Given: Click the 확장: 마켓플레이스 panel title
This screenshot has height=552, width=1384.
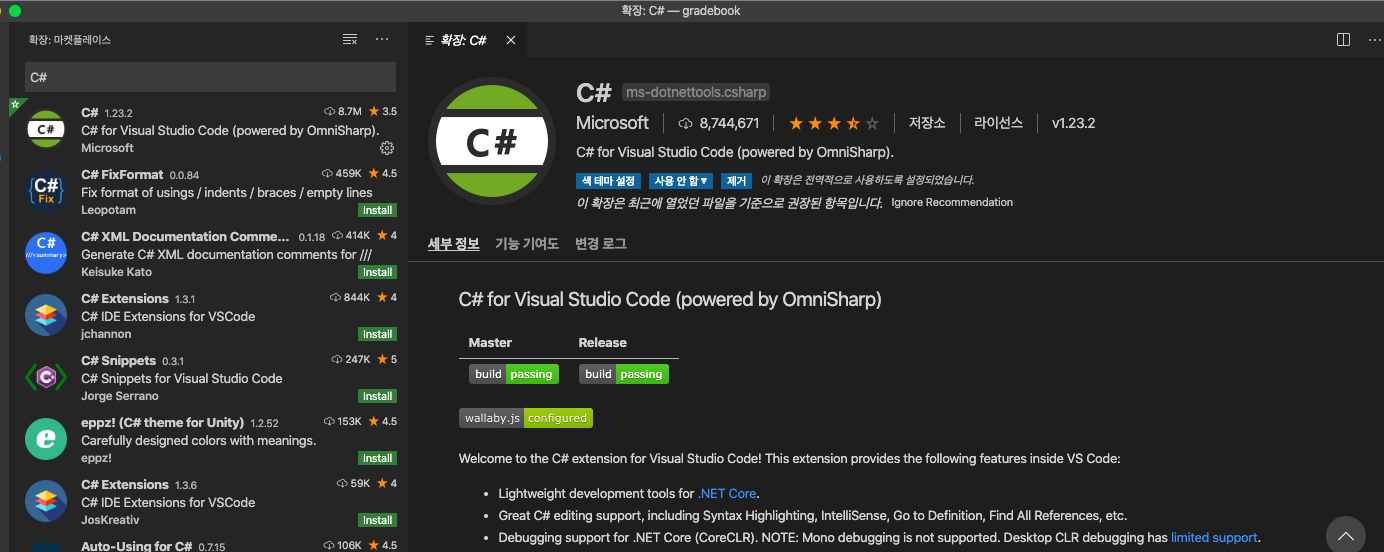Looking at the screenshot, I should click(x=70, y=40).
